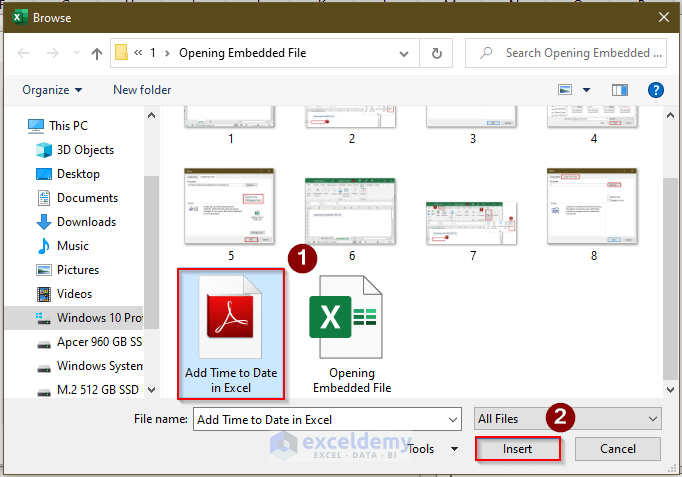Click the Music note icon
This screenshot has width=682, height=477.
(43, 246)
